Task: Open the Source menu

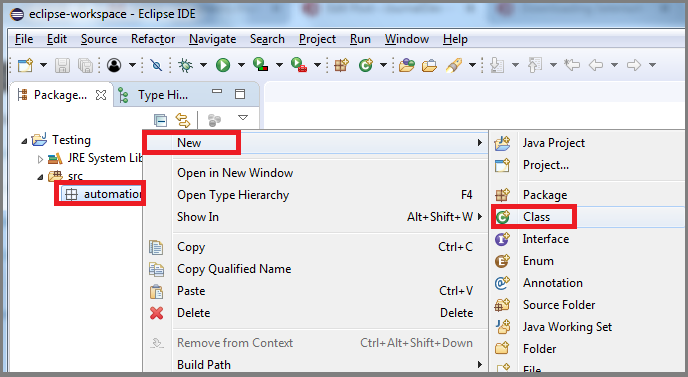Action: click(x=99, y=39)
